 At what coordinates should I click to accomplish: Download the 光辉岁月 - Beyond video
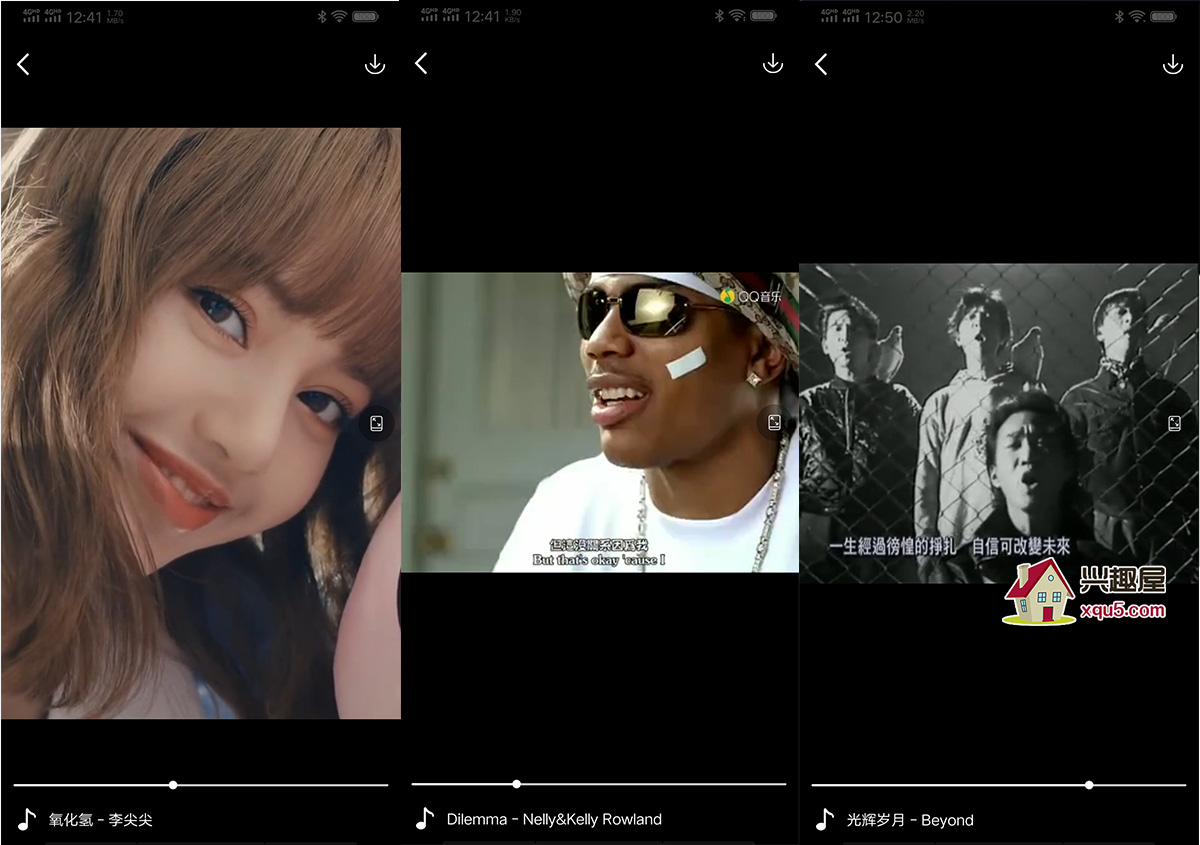[1173, 64]
